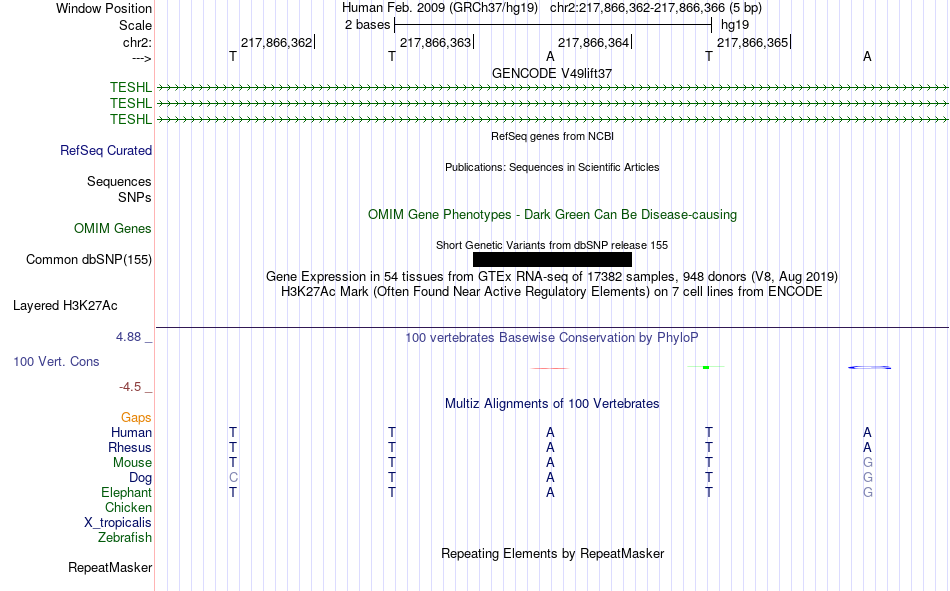
Task: Click the first TESHL gene label
Action: (130, 87)
